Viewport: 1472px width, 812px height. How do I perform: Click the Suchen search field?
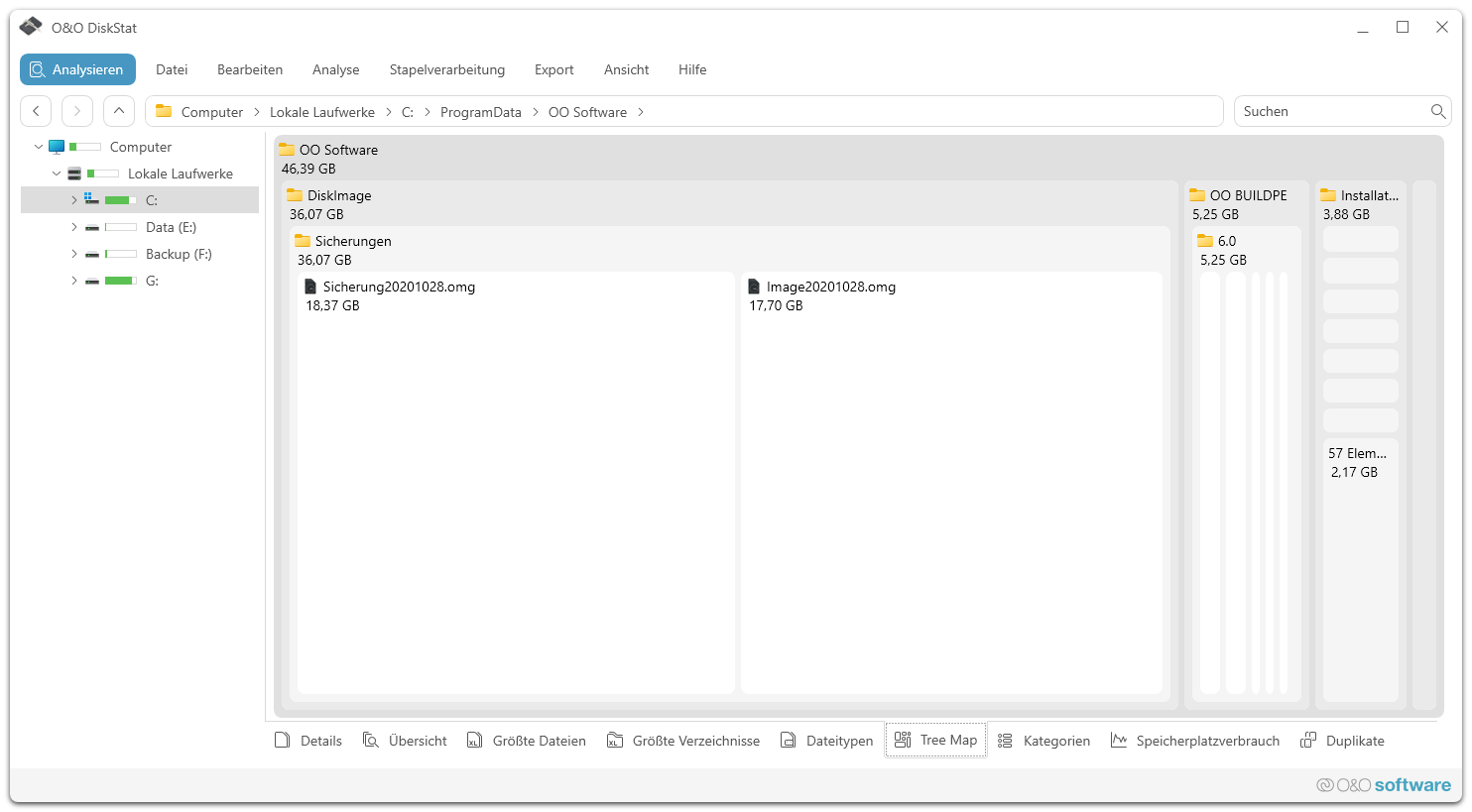pos(1341,111)
